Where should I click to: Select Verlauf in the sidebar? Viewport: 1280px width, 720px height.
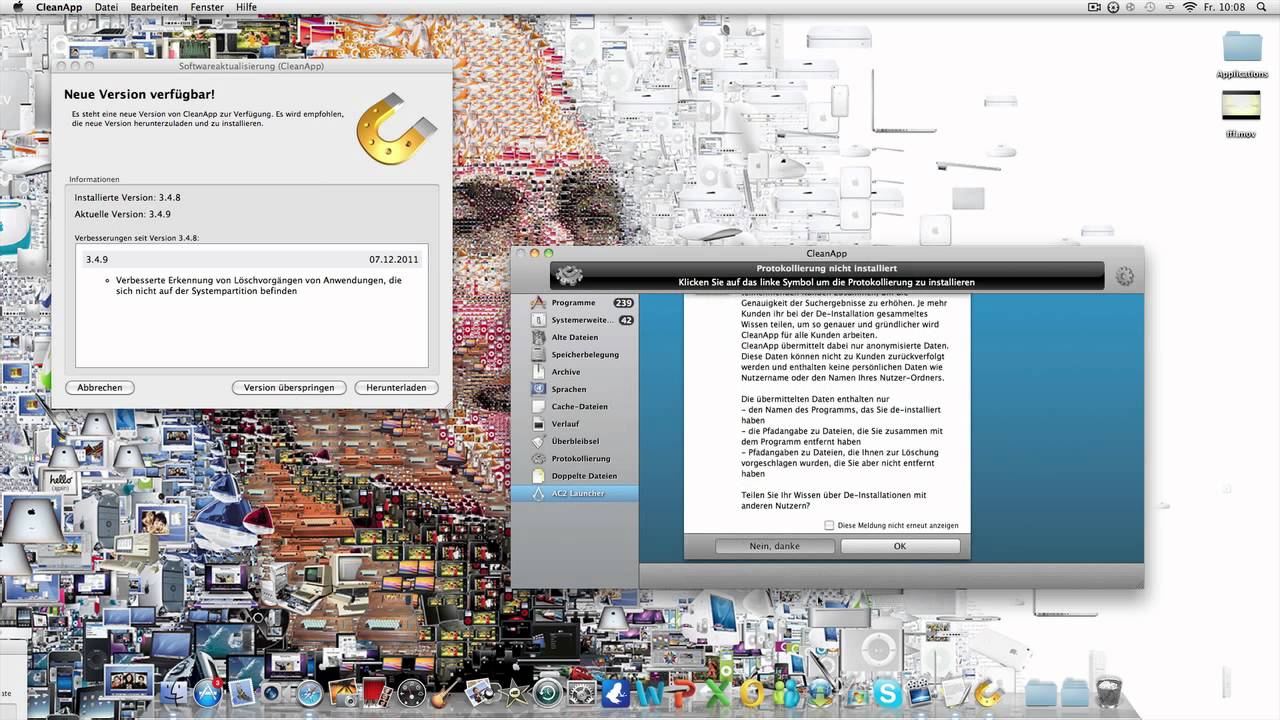tap(575, 424)
